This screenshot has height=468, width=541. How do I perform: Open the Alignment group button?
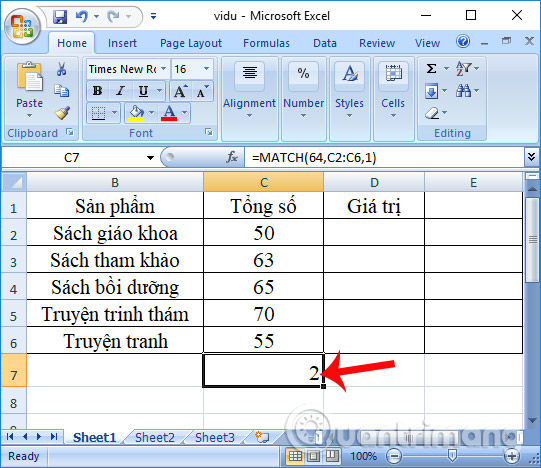coord(249,99)
